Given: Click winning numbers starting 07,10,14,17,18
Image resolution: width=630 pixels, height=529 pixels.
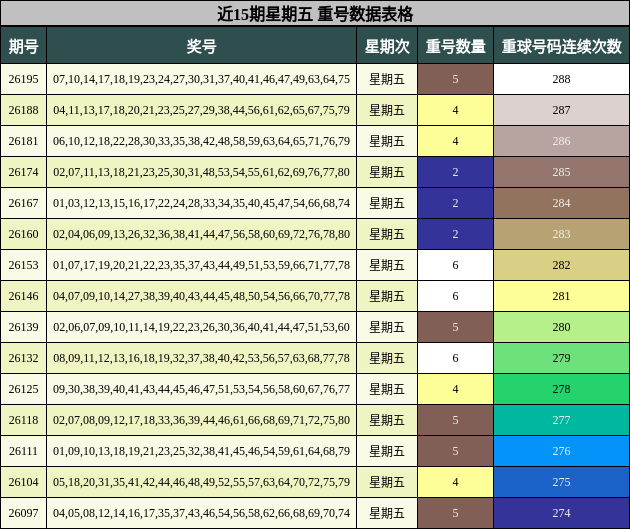Looking at the screenshot, I should pyautogui.click(x=201, y=79).
